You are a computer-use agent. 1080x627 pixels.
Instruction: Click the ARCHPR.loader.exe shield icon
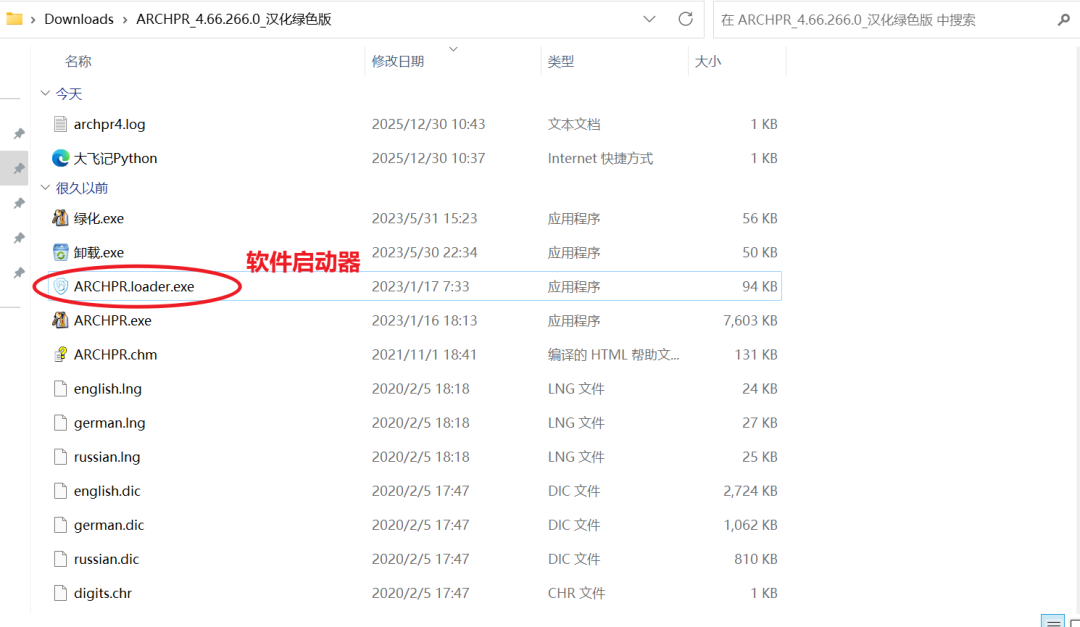point(61,286)
